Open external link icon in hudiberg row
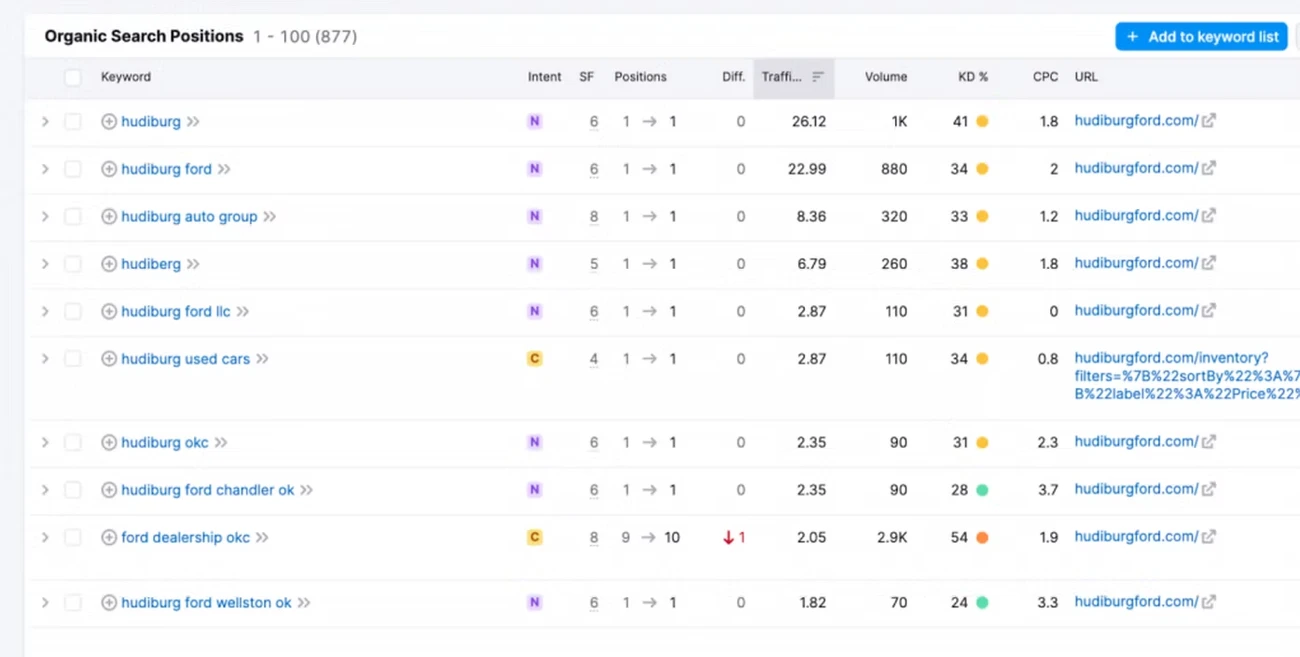Image resolution: width=1300 pixels, height=657 pixels. 1209,263
